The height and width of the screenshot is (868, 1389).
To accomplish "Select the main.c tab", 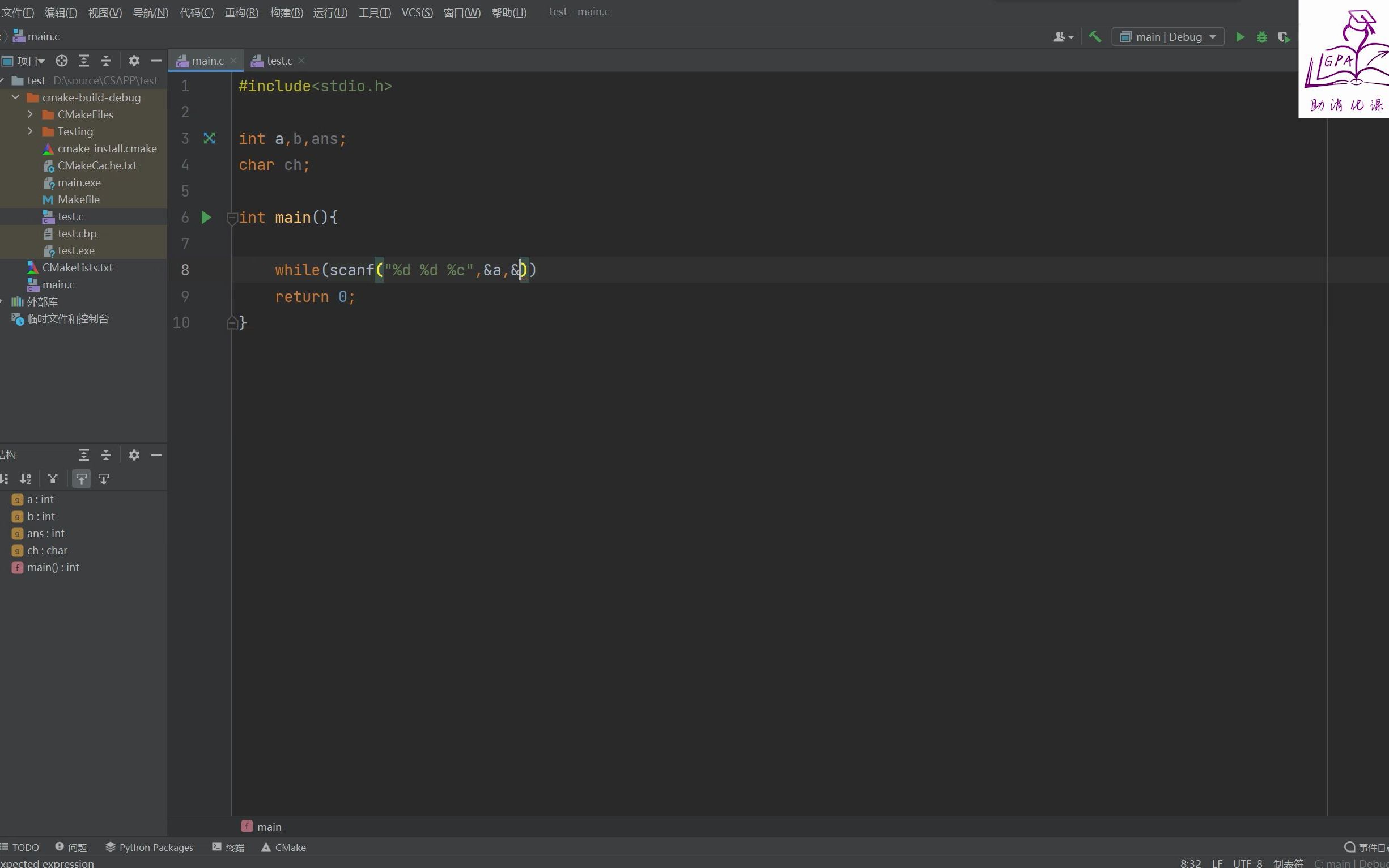I will click(x=207, y=60).
